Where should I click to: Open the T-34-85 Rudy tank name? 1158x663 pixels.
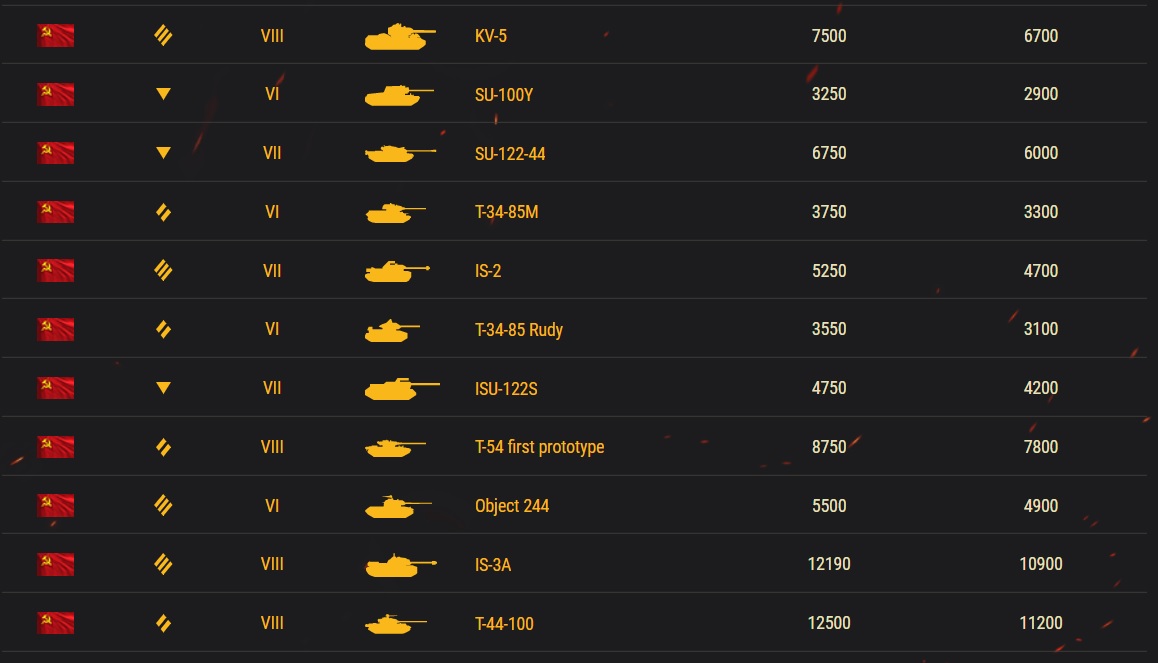click(518, 329)
